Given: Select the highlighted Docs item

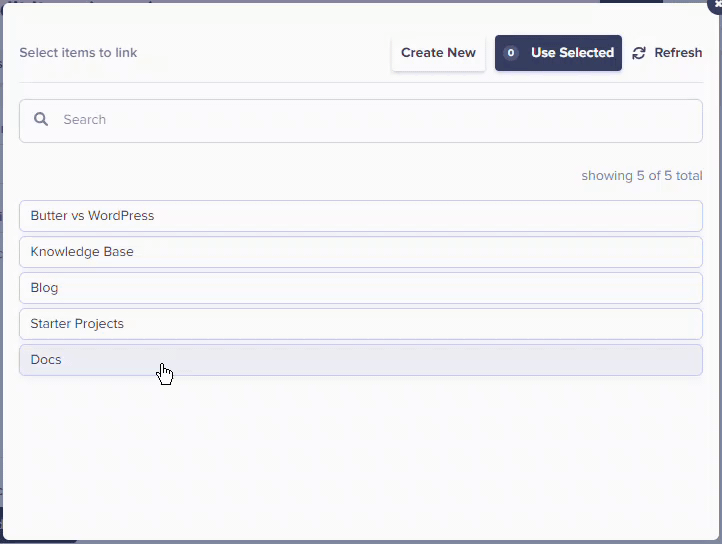Looking at the screenshot, I should [361, 360].
